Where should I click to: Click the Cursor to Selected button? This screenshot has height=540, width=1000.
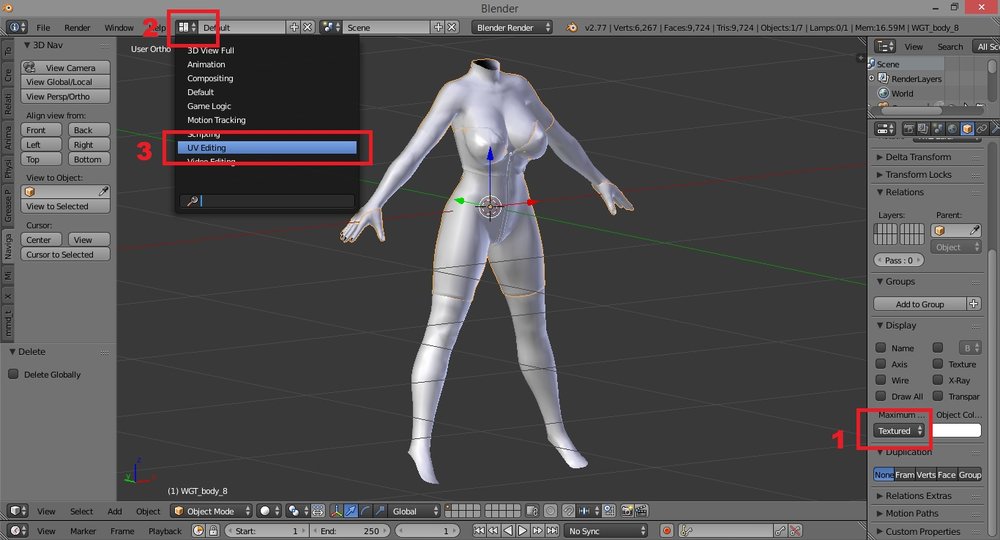[65, 254]
